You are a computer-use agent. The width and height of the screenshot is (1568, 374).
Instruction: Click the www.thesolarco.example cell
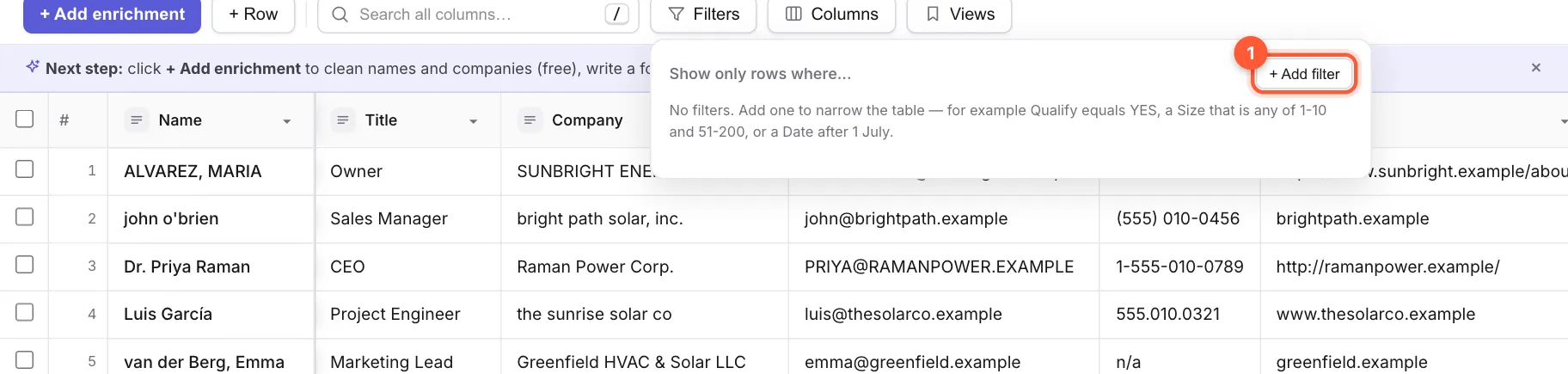tap(1414, 314)
